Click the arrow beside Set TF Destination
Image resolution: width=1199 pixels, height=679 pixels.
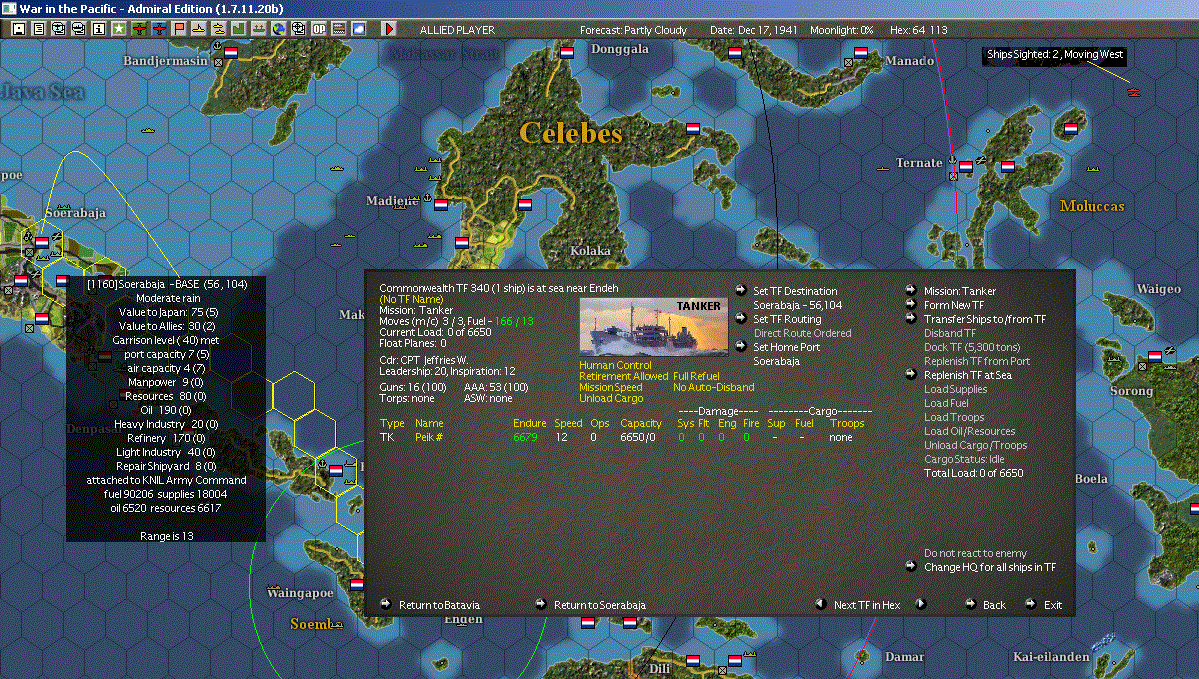[x=741, y=290]
